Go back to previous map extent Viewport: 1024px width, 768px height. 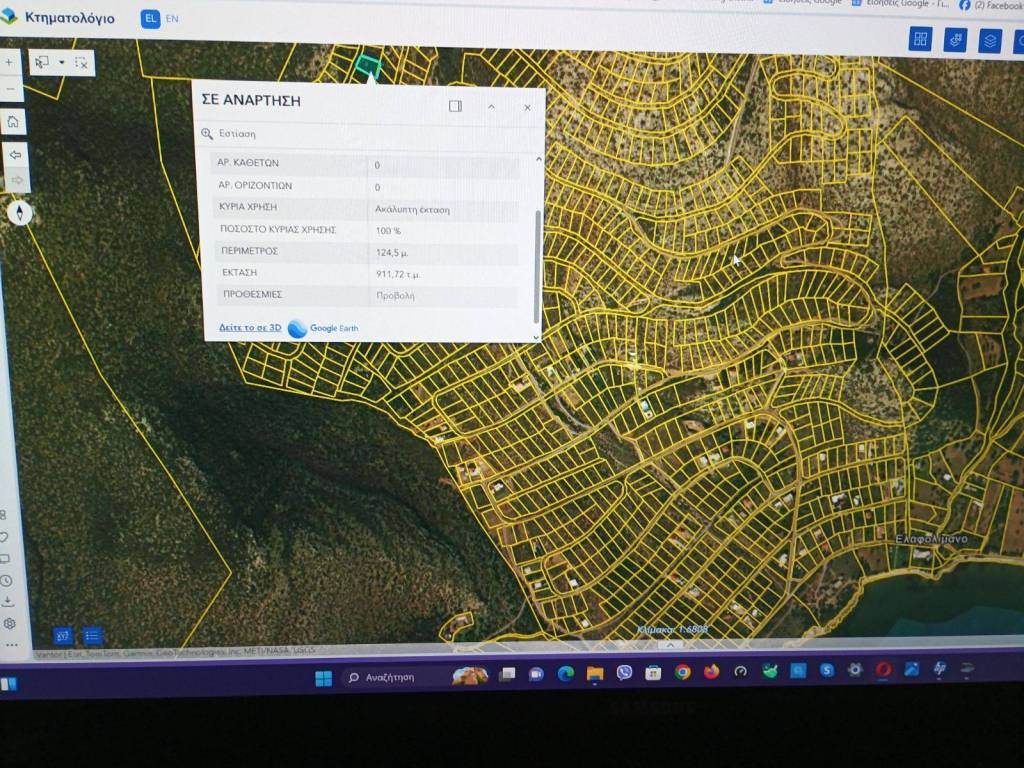15,155
